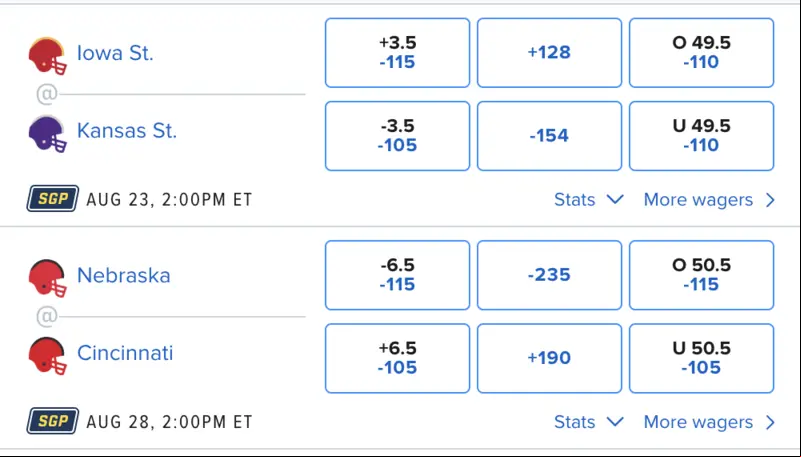Image resolution: width=801 pixels, height=457 pixels.
Task: Click the SGP badge for Aug 28 game
Action: (x=53, y=421)
